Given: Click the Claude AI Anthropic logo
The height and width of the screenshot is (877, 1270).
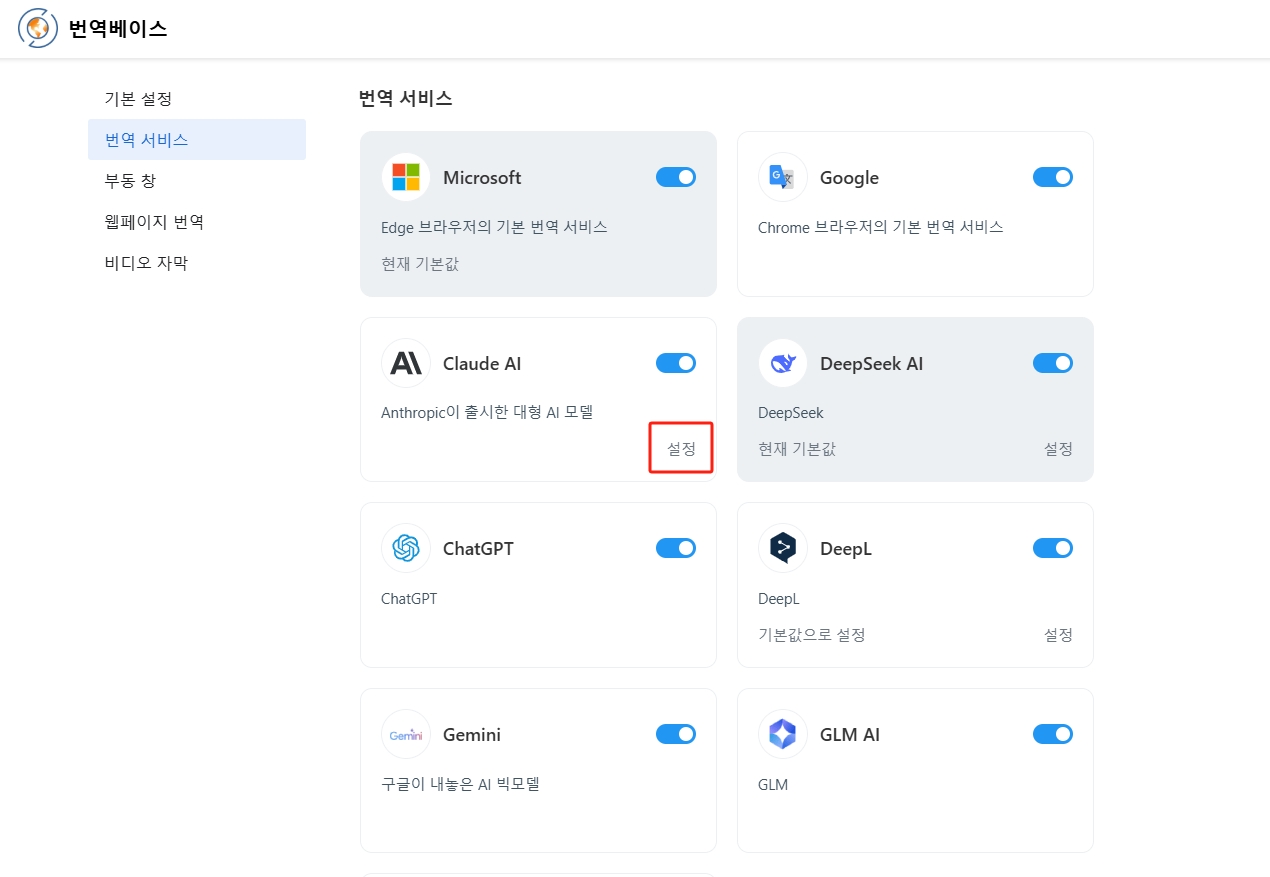Looking at the screenshot, I should click(x=406, y=363).
